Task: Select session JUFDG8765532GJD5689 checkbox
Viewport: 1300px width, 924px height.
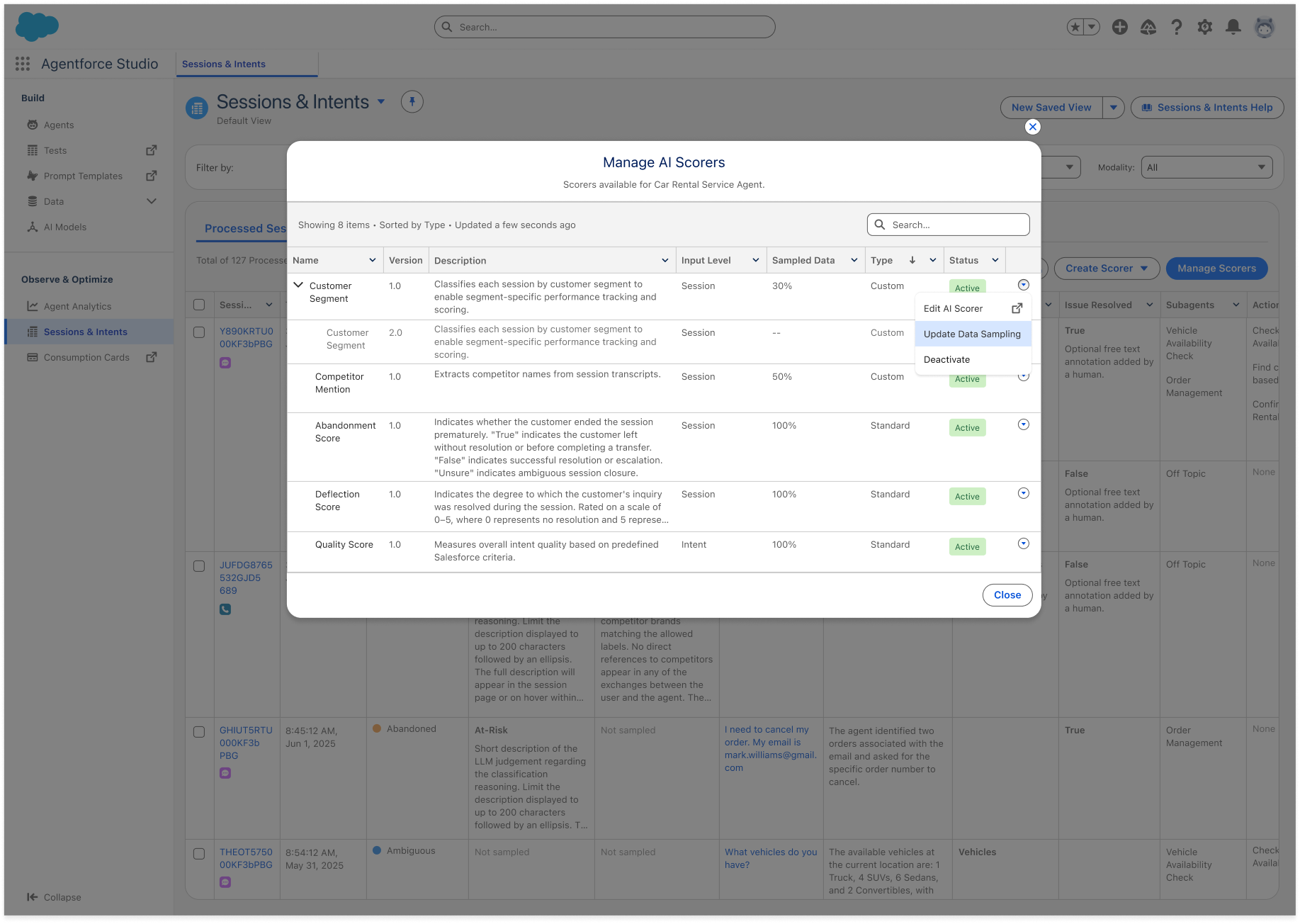Action: click(199, 566)
